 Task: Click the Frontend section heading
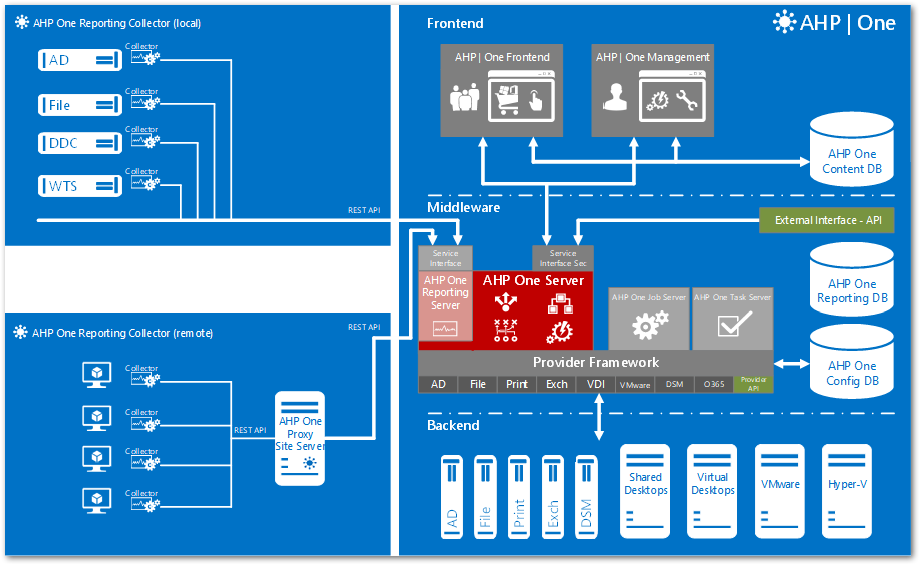point(455,23)
